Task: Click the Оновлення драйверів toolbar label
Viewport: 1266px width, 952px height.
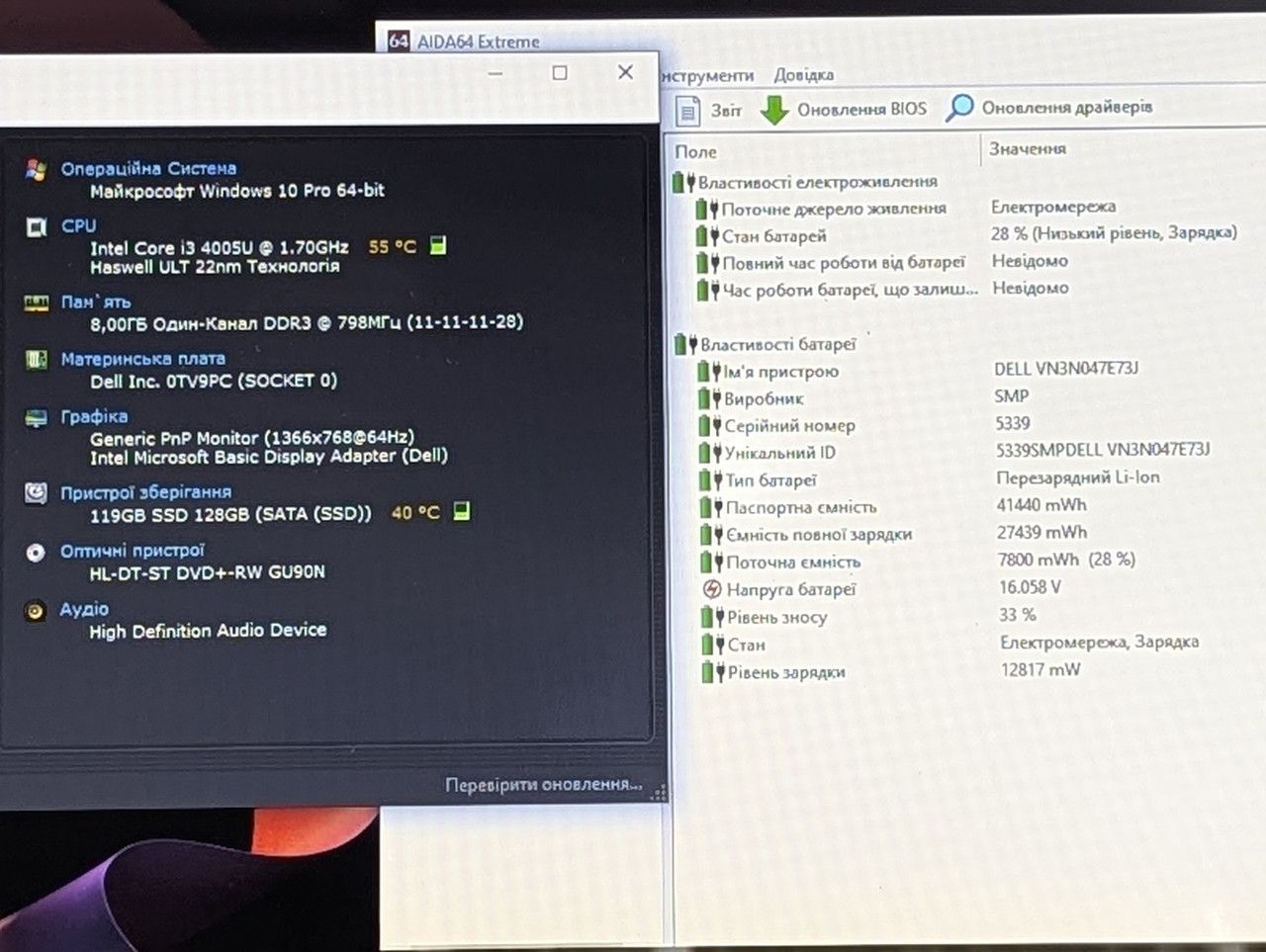Action: point(1067,107)
